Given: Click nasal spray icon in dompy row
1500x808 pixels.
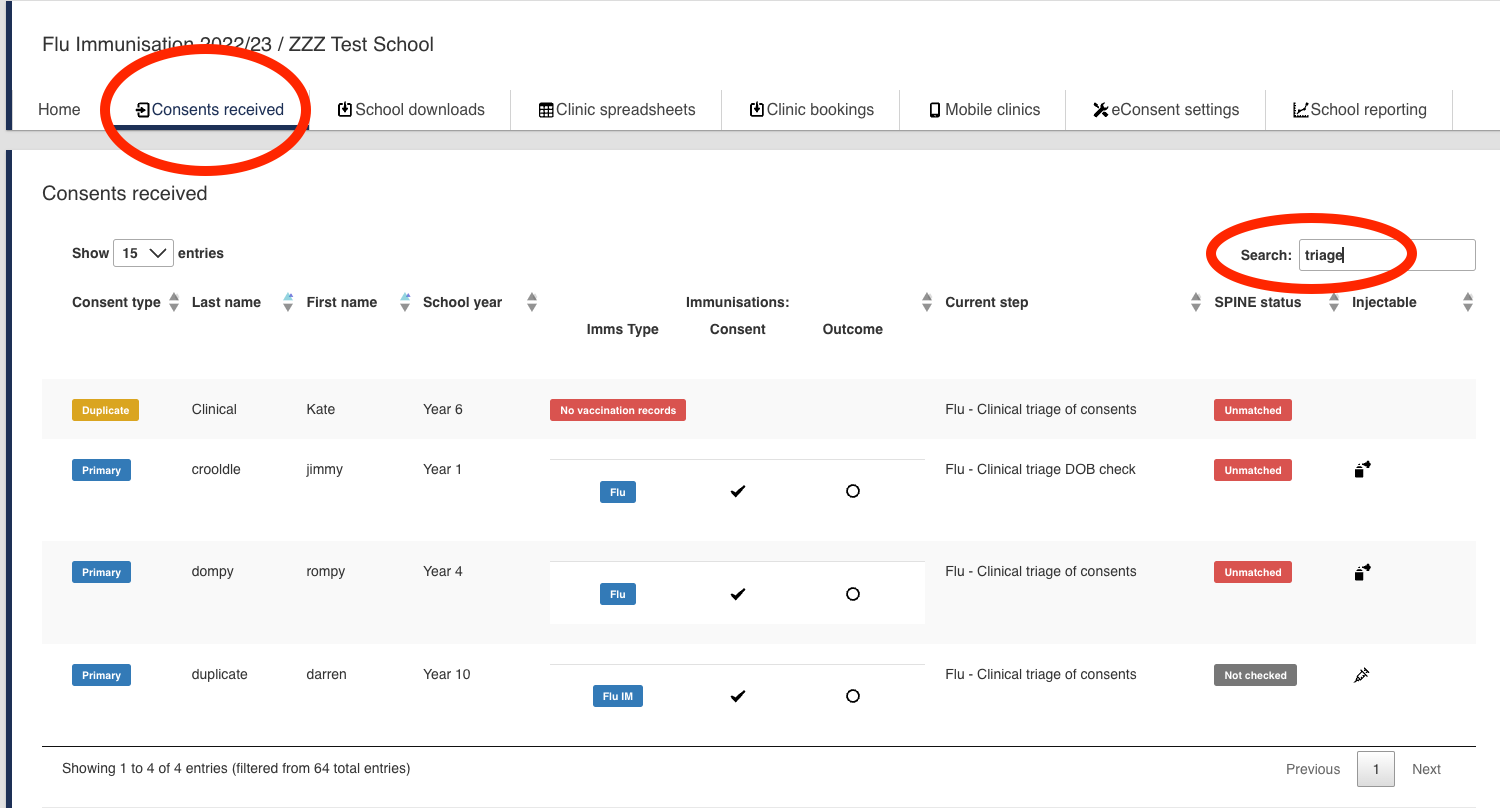Looking at the screenshot, I should click(1362, 572).
